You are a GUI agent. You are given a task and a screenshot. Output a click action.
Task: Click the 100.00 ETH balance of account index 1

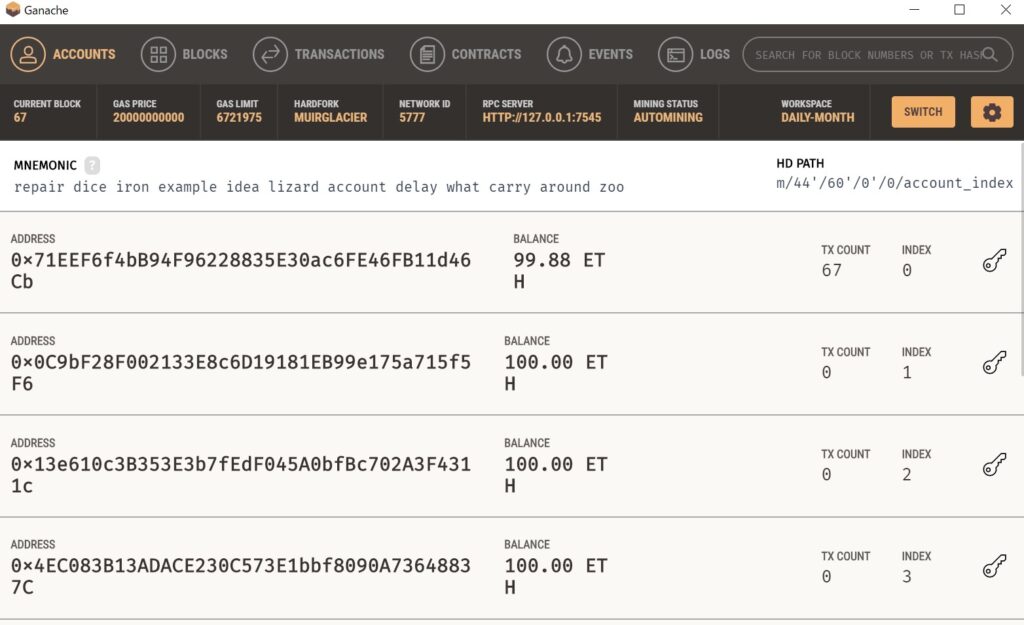pyautogui.click(x=556, y=373)
